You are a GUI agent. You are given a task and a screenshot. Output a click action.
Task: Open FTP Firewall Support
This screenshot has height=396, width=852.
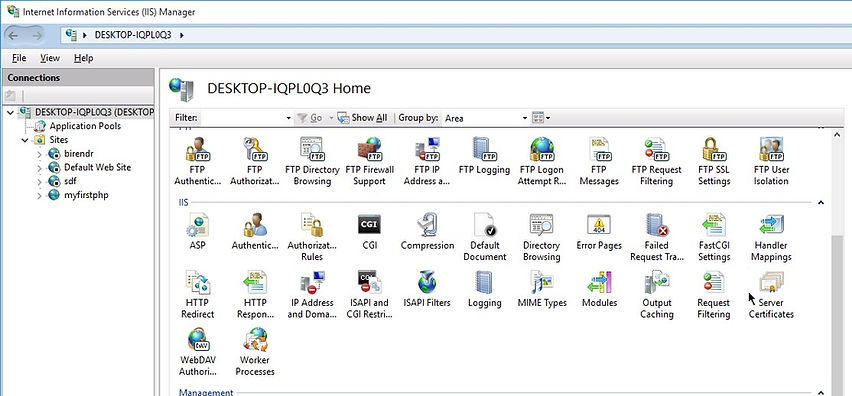[369, 161]
